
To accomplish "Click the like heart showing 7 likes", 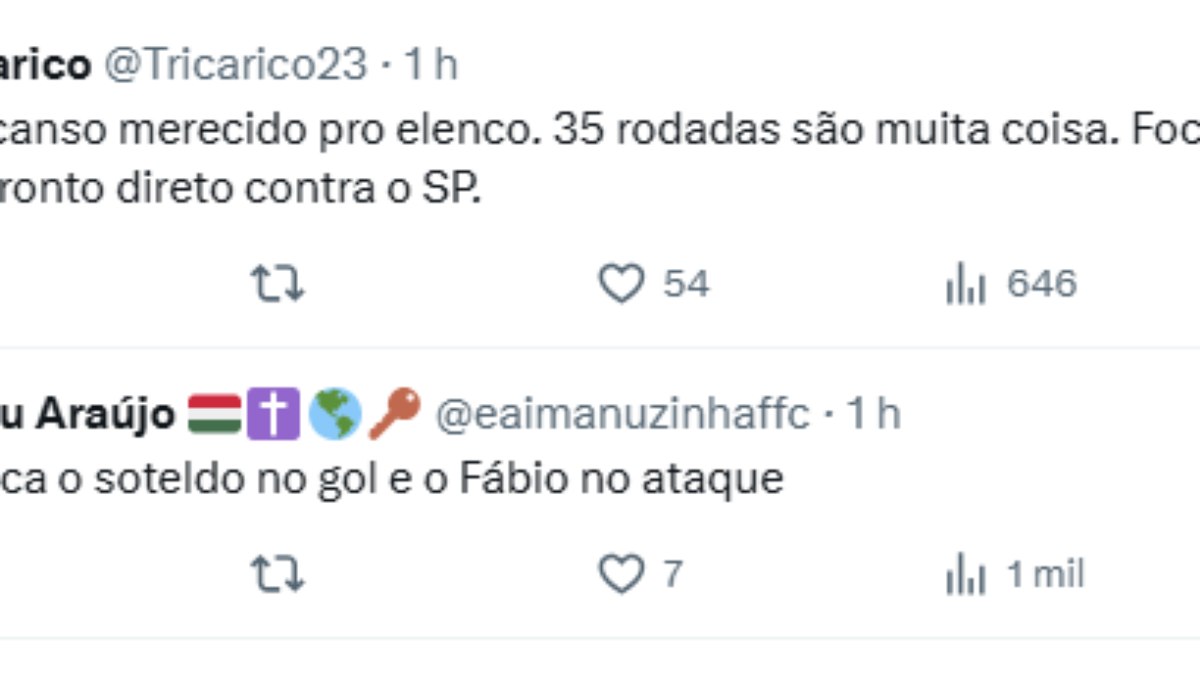I will tap(622, 574).
